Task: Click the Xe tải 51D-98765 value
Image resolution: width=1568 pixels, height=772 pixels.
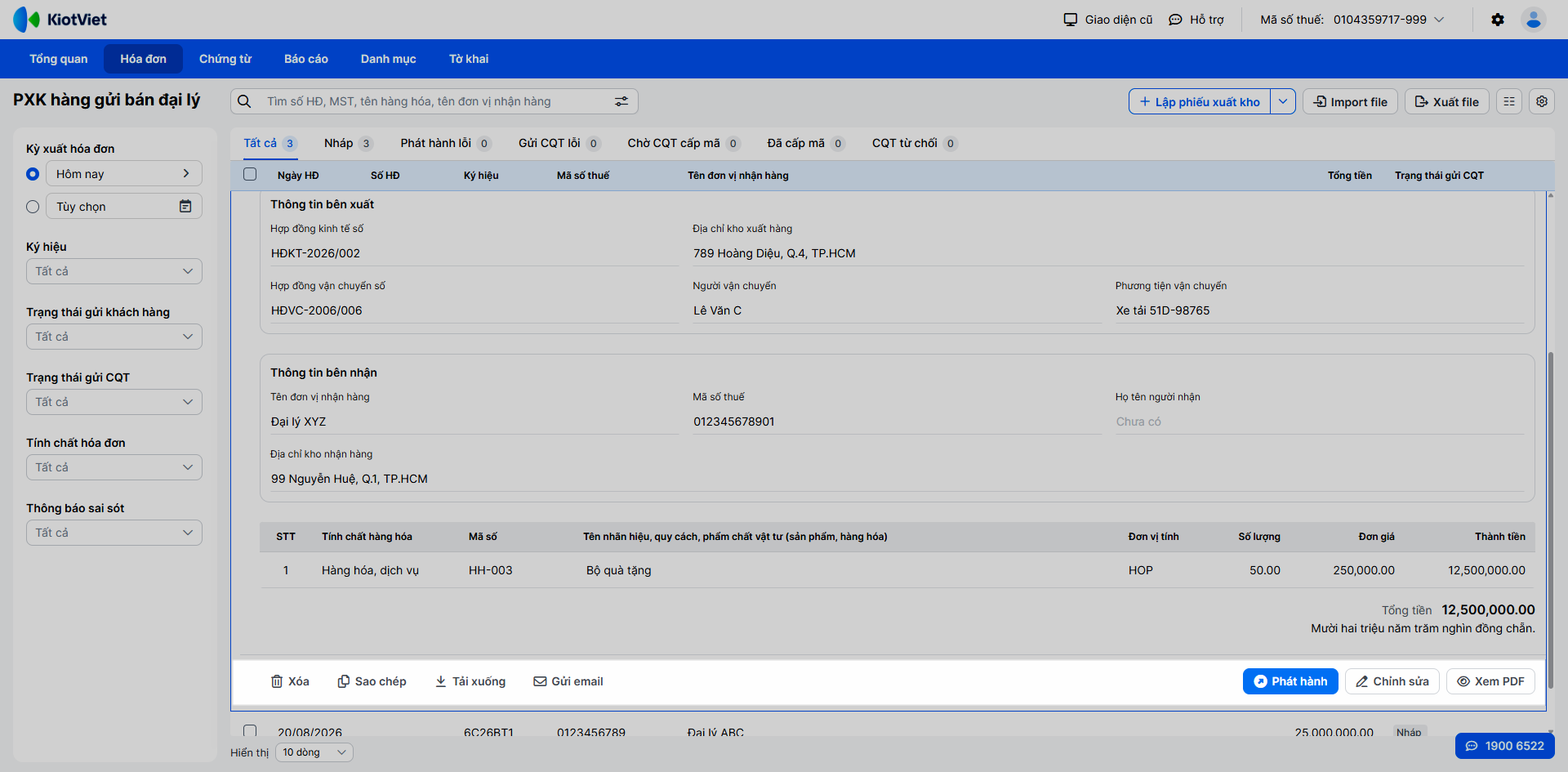Action: tap(1163, 310)
